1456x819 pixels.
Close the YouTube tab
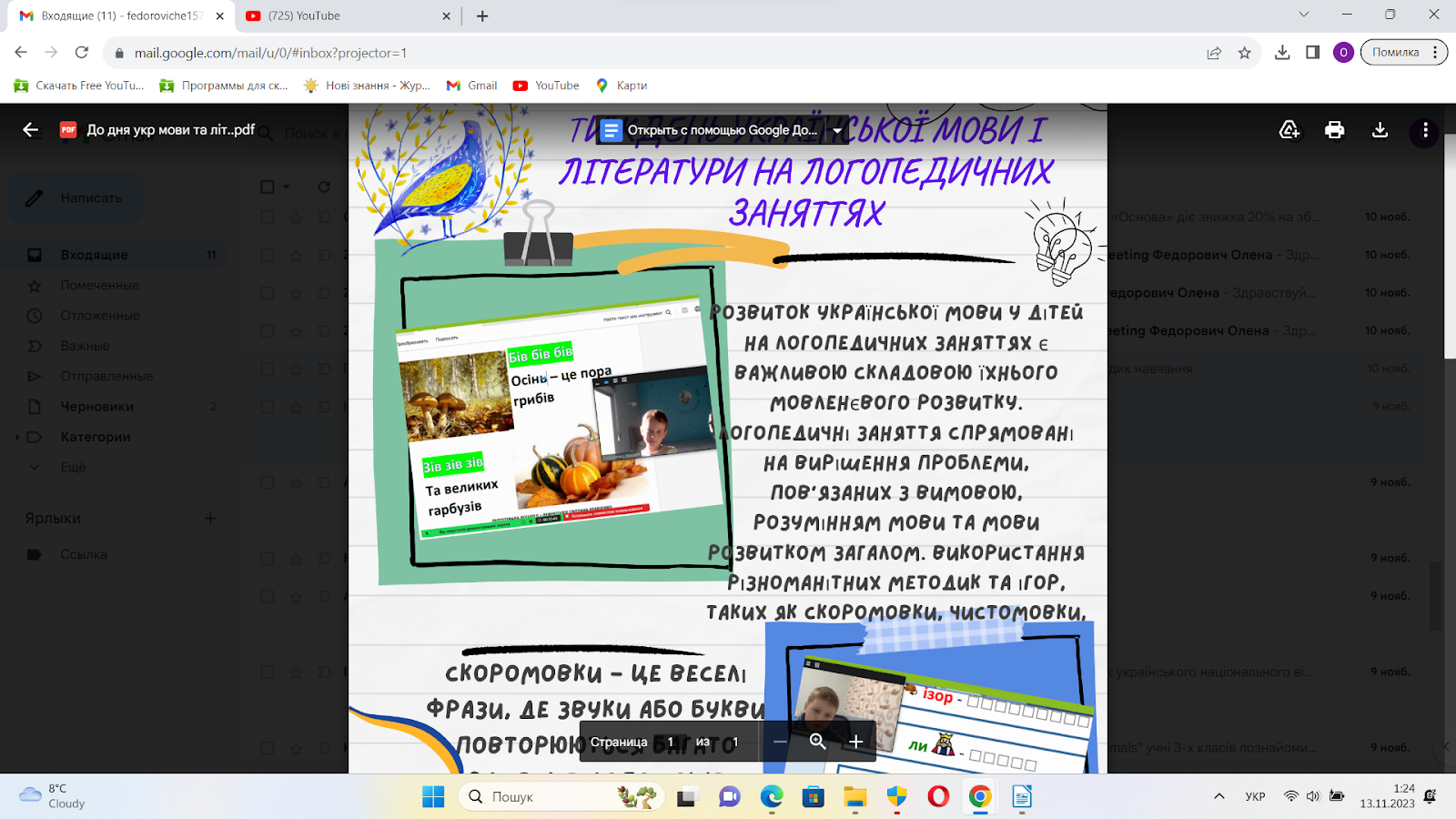pos(447,15)
